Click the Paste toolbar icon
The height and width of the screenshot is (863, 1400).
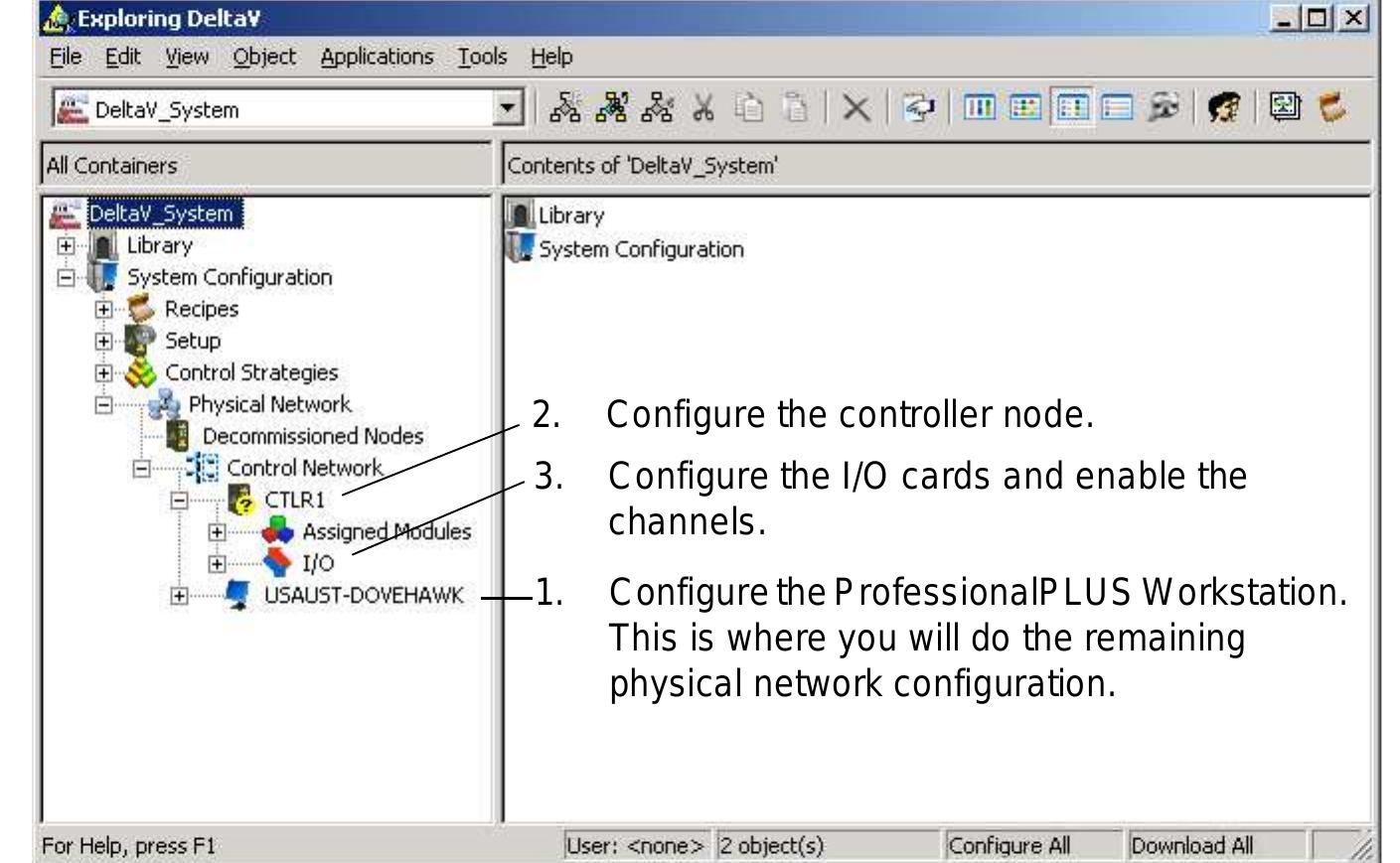click(795, 107)
